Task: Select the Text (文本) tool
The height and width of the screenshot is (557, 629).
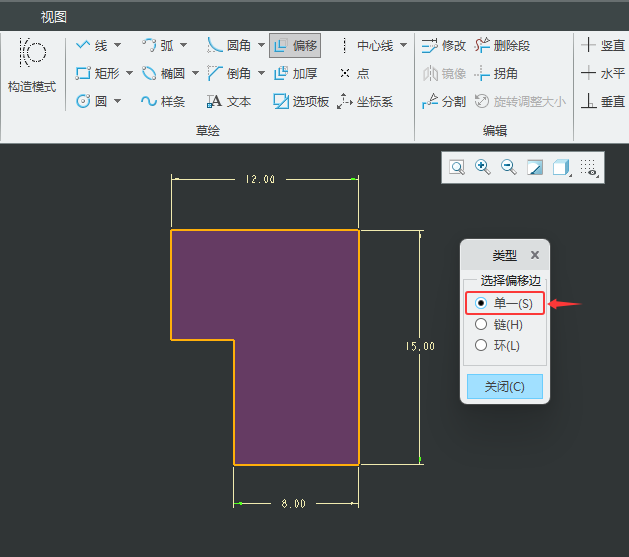Action: coord(229,101)
